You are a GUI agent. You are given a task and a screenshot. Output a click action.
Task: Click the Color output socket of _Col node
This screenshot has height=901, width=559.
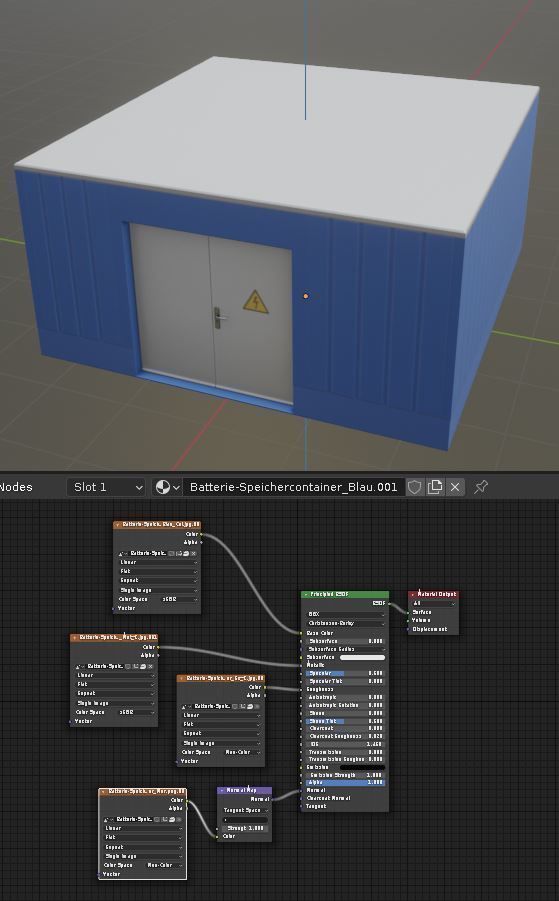tap(201, 534)
